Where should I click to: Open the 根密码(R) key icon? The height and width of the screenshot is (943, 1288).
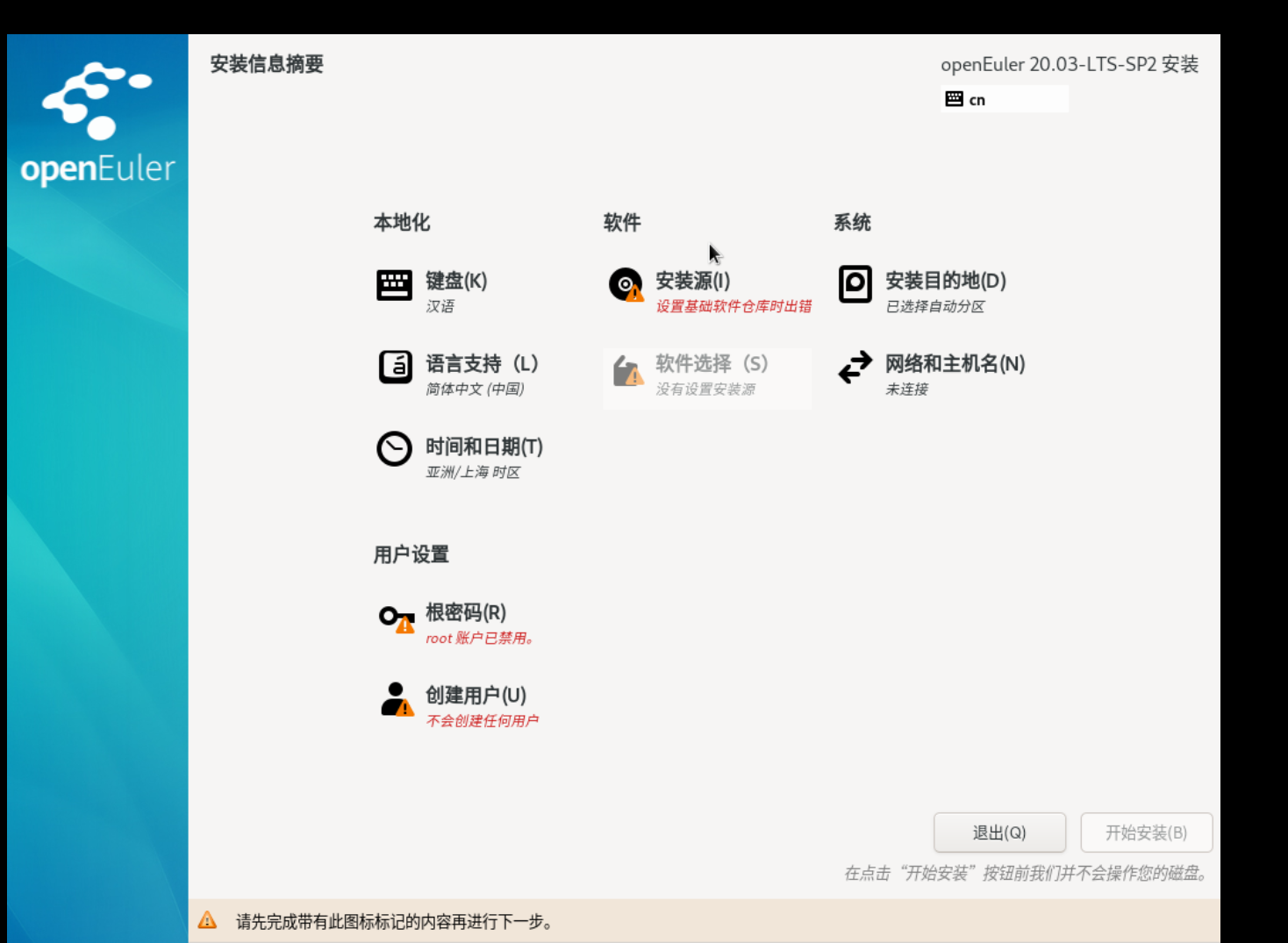click(x=397, y=618)
